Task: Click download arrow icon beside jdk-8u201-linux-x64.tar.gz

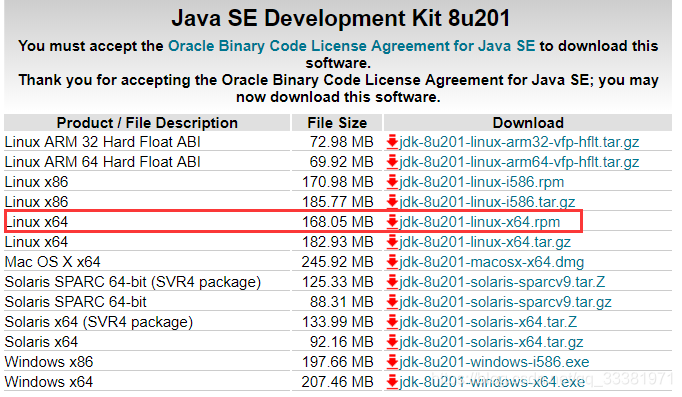Action: click(x=392, y=242)
